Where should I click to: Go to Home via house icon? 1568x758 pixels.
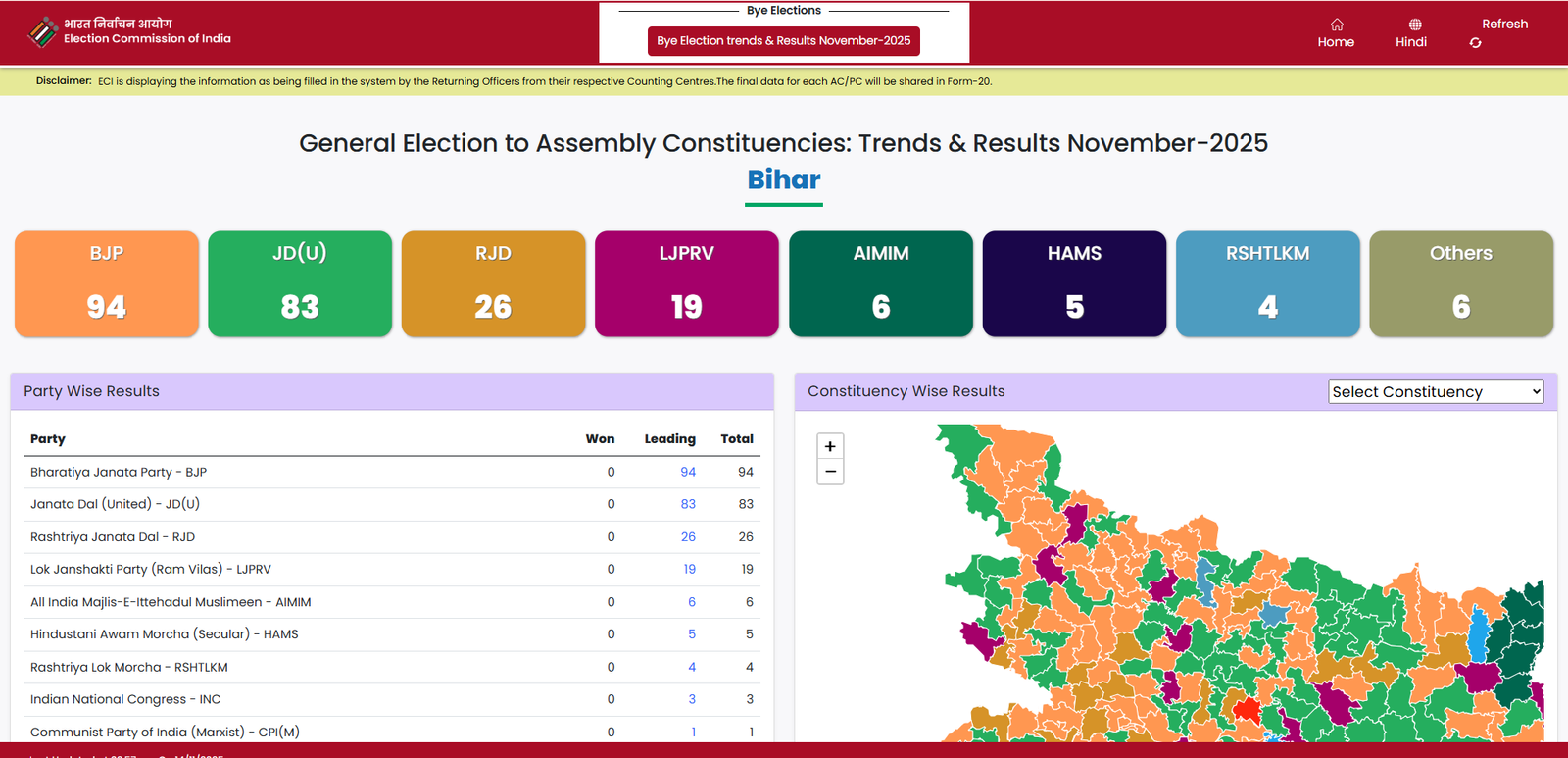(1336, 25)
